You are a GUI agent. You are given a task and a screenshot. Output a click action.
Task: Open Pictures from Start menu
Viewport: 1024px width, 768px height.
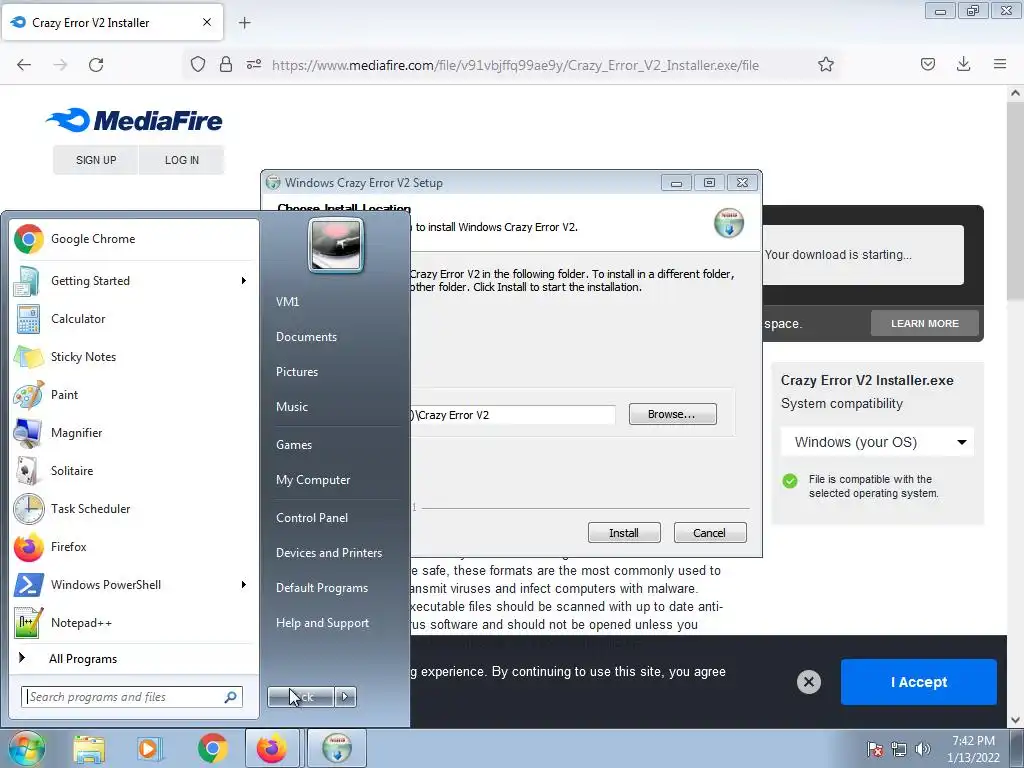[x=297, y=372]
